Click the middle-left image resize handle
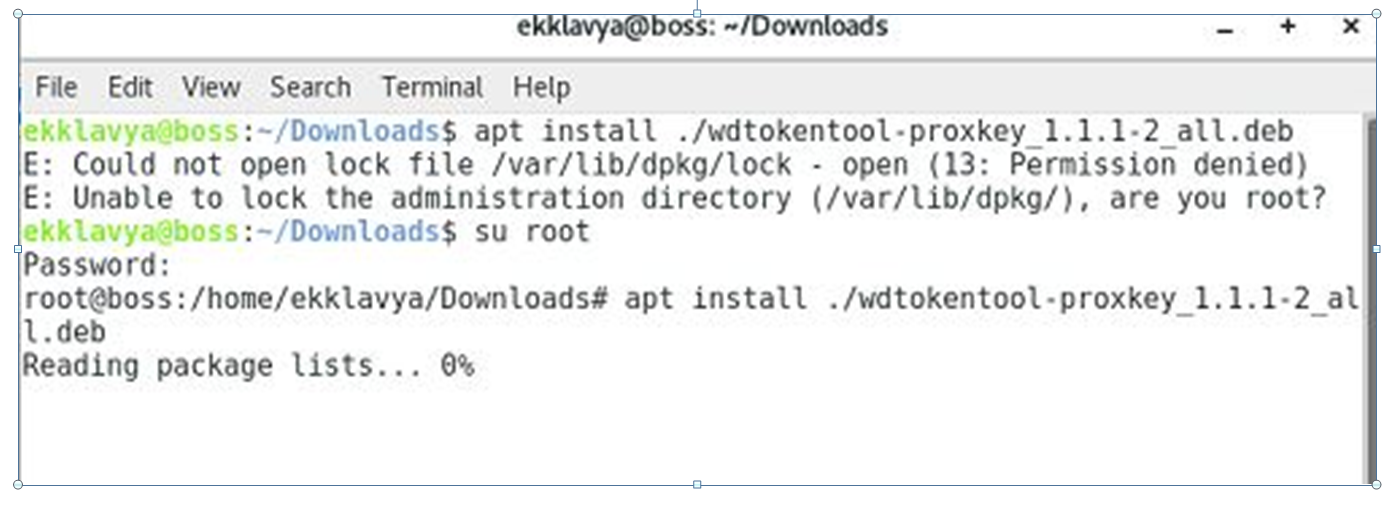This screenshot has height=508, width=1391. [18, 249]
